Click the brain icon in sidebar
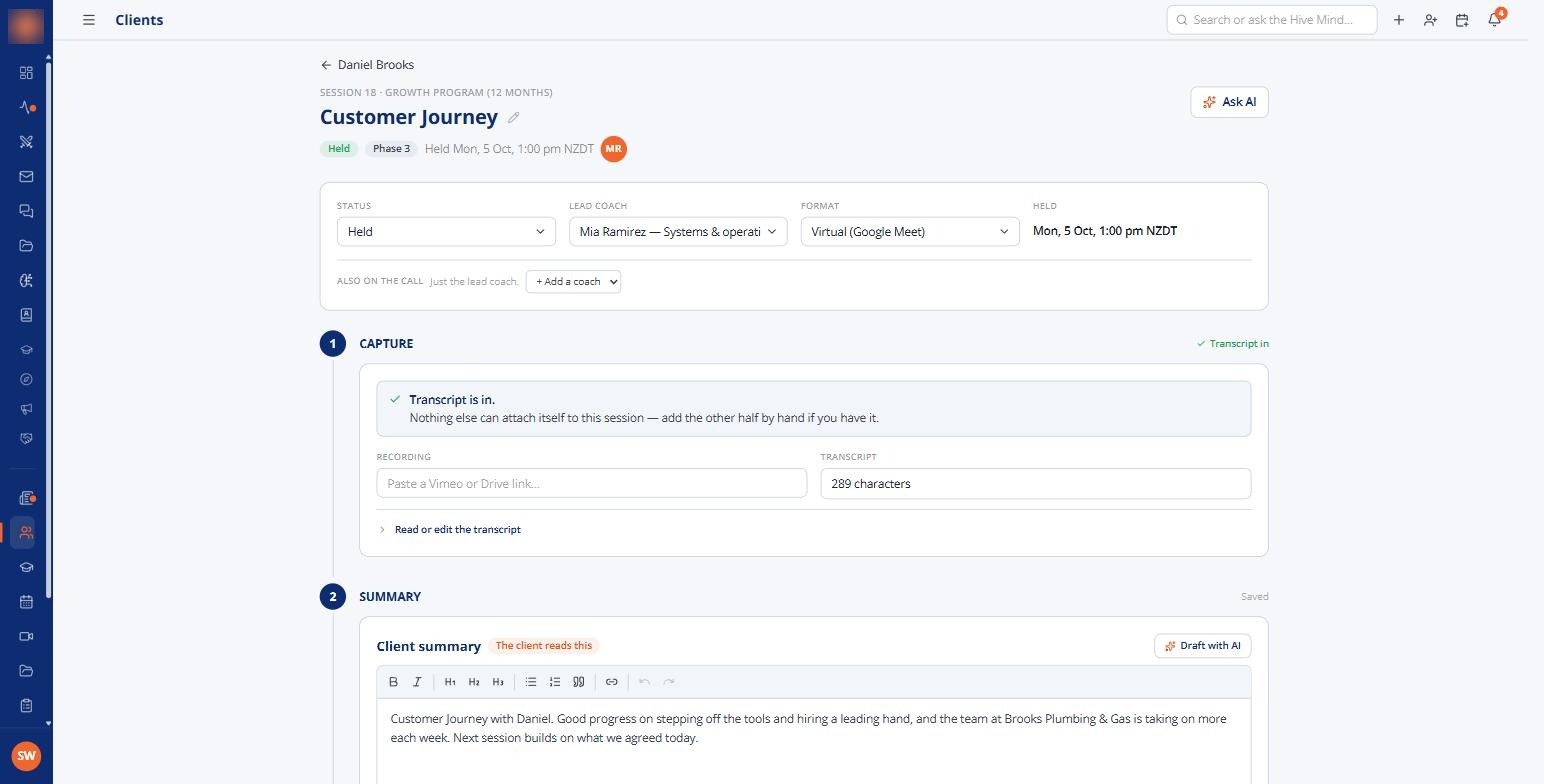 point(26,281)
